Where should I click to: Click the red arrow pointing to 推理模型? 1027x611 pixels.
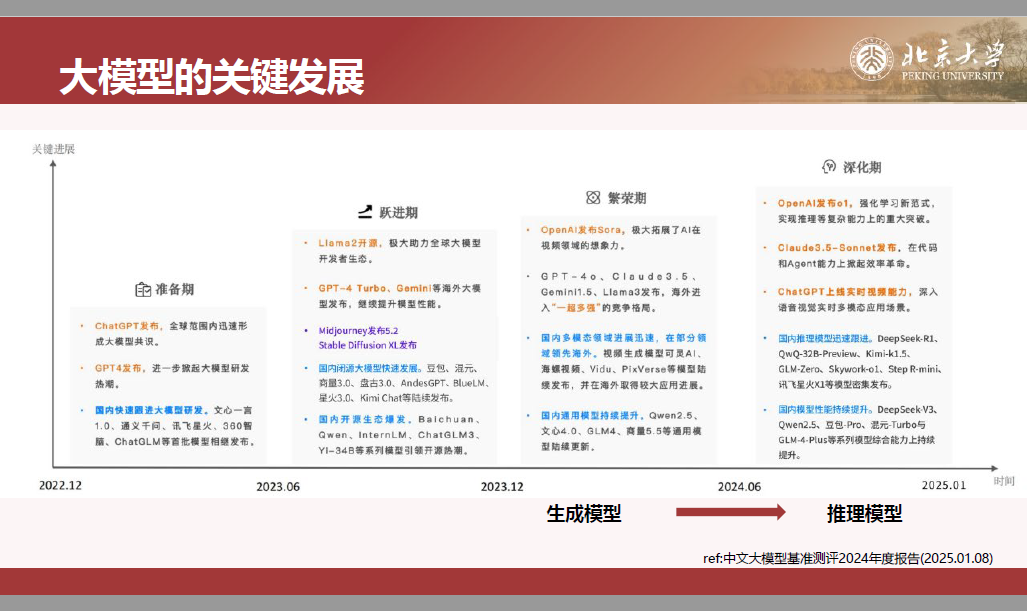pyautogui.click(x=730, y=512)
